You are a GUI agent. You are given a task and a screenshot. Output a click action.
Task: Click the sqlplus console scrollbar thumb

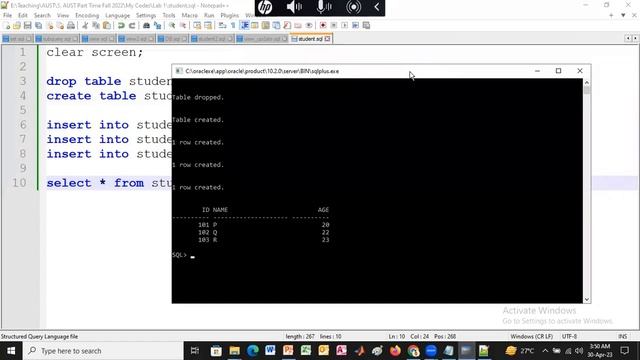[587, 90]
